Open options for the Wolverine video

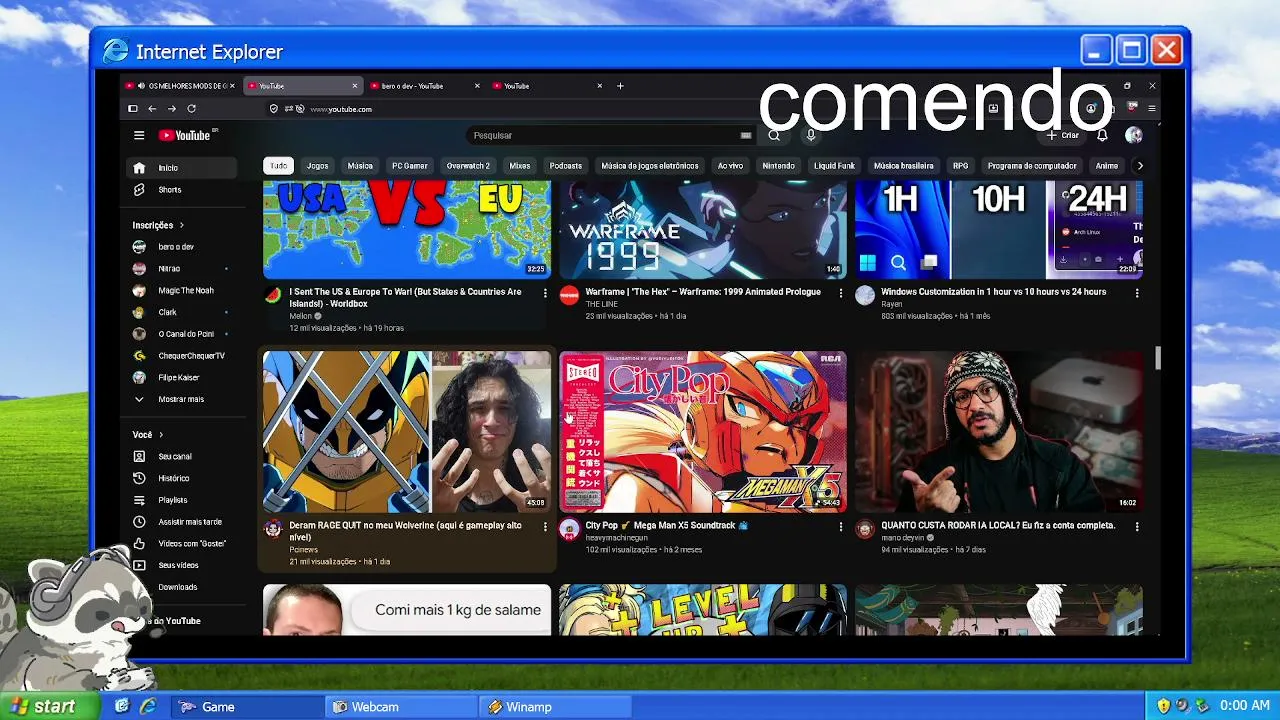click(545, 526)
